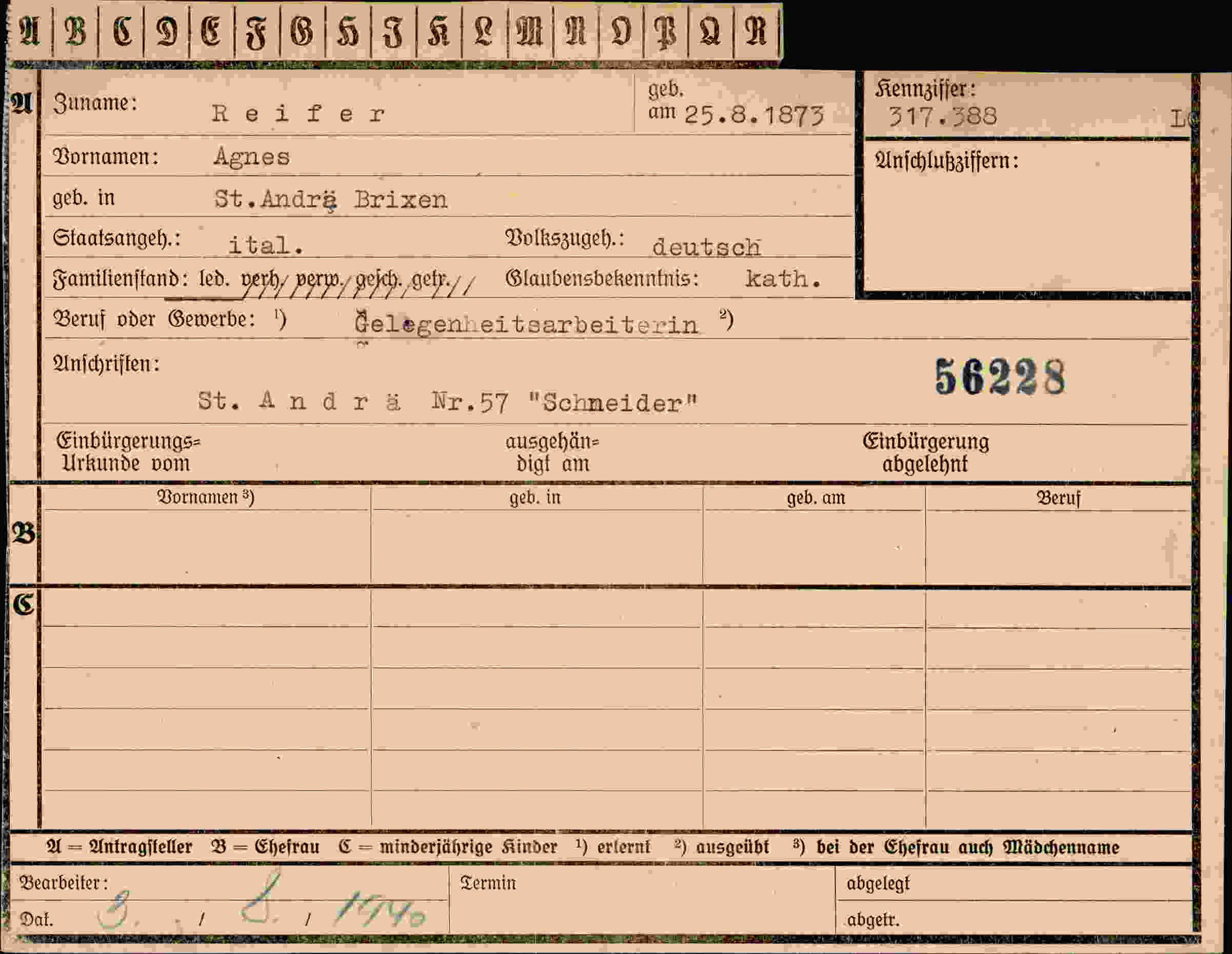Click the nationality value 'ital.'

click(266, 245)
